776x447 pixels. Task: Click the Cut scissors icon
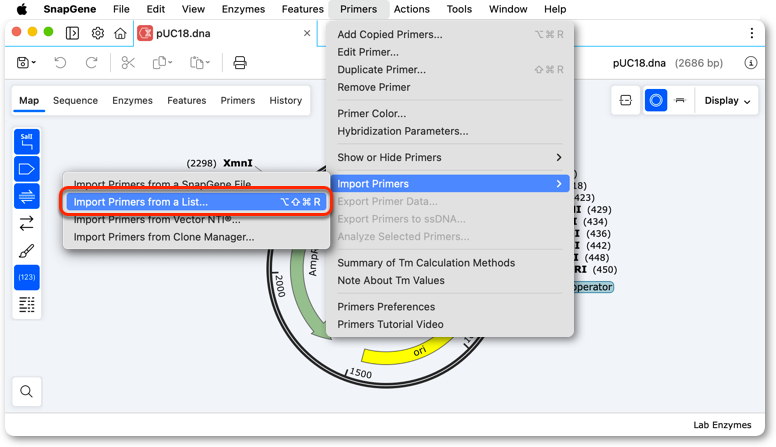[x=128, y=63]
